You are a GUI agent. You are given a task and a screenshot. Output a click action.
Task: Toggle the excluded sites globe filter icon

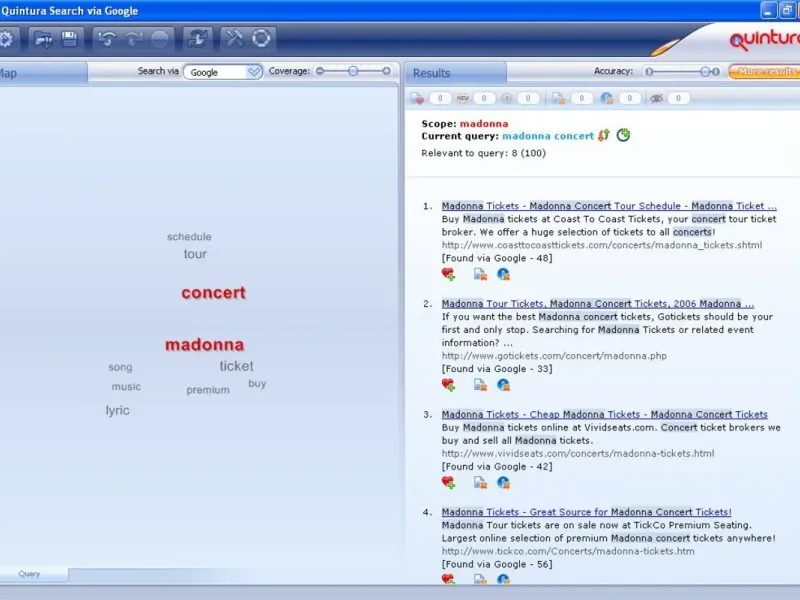(607, 98)
